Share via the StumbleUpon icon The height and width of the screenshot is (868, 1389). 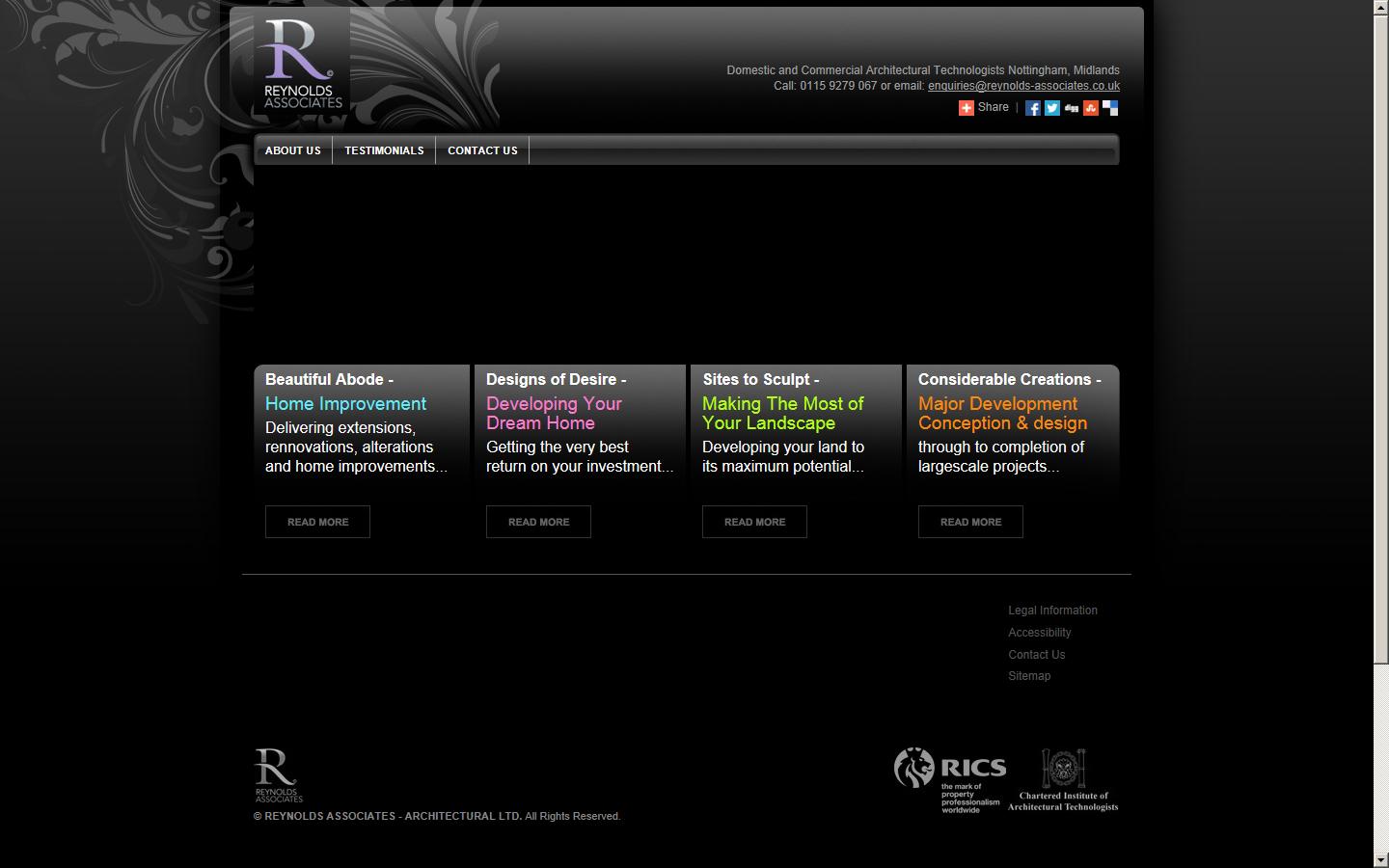[1091, 108]
